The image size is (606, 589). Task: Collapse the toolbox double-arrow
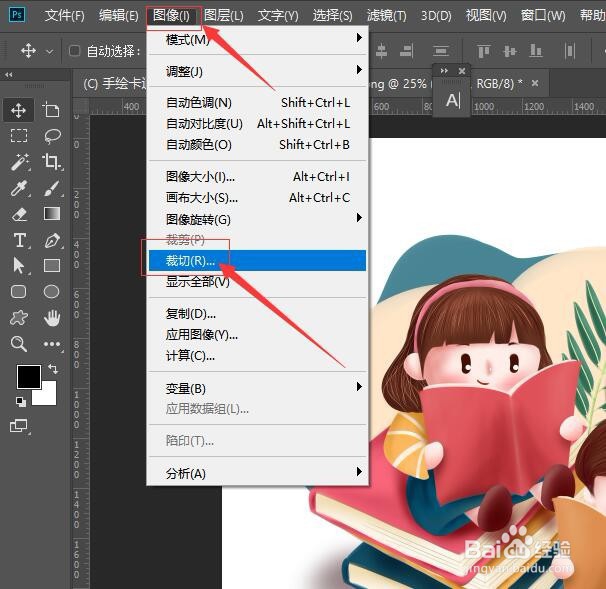coord(9,75)
